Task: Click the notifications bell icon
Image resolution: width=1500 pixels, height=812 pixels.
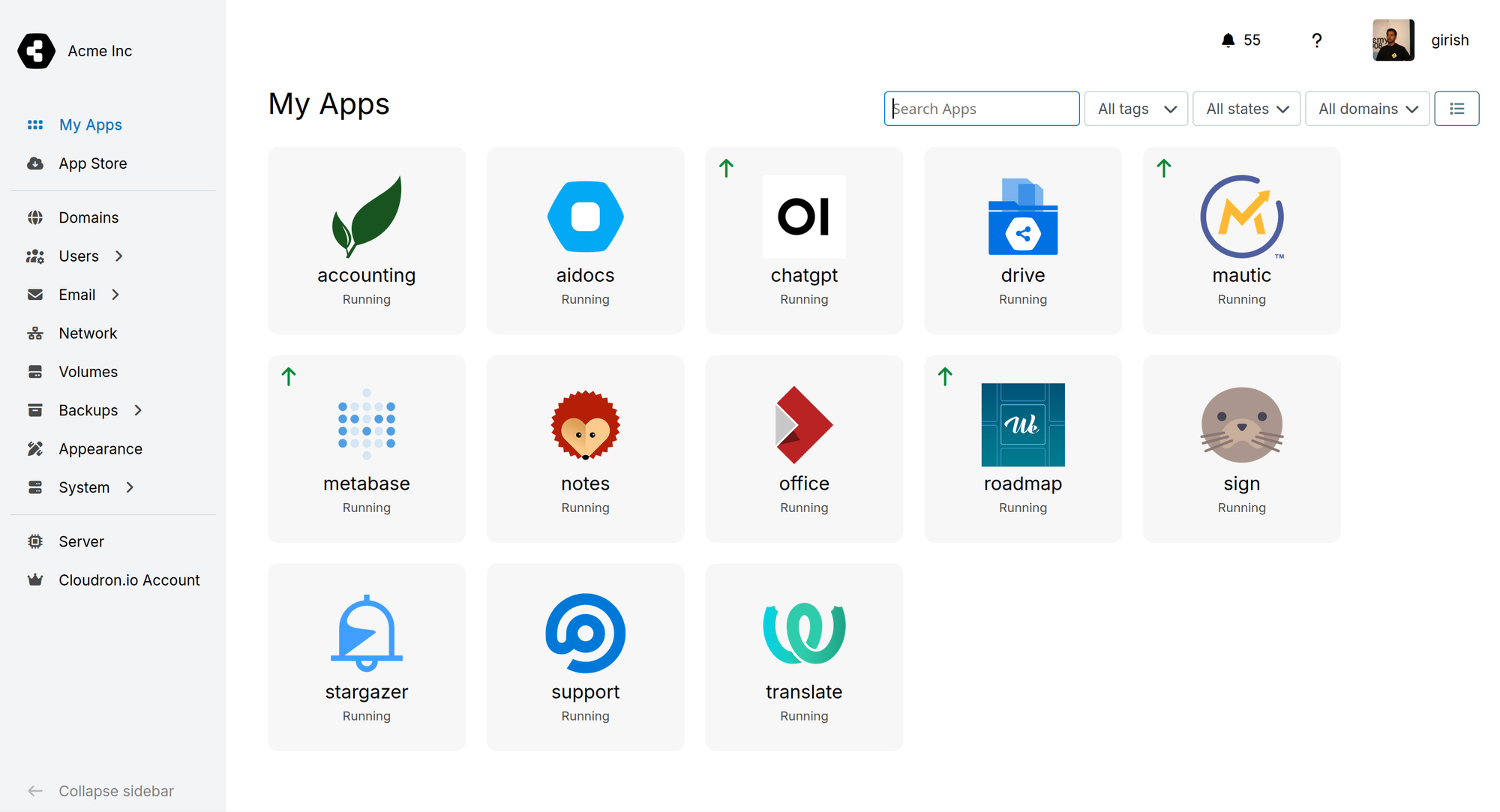Action: [x=1228, y=40]
